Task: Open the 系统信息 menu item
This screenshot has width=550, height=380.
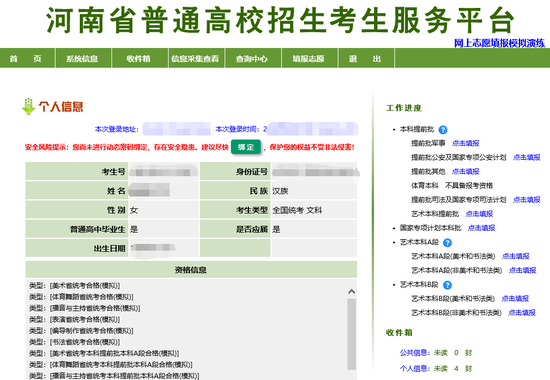Action: (82, 59)
